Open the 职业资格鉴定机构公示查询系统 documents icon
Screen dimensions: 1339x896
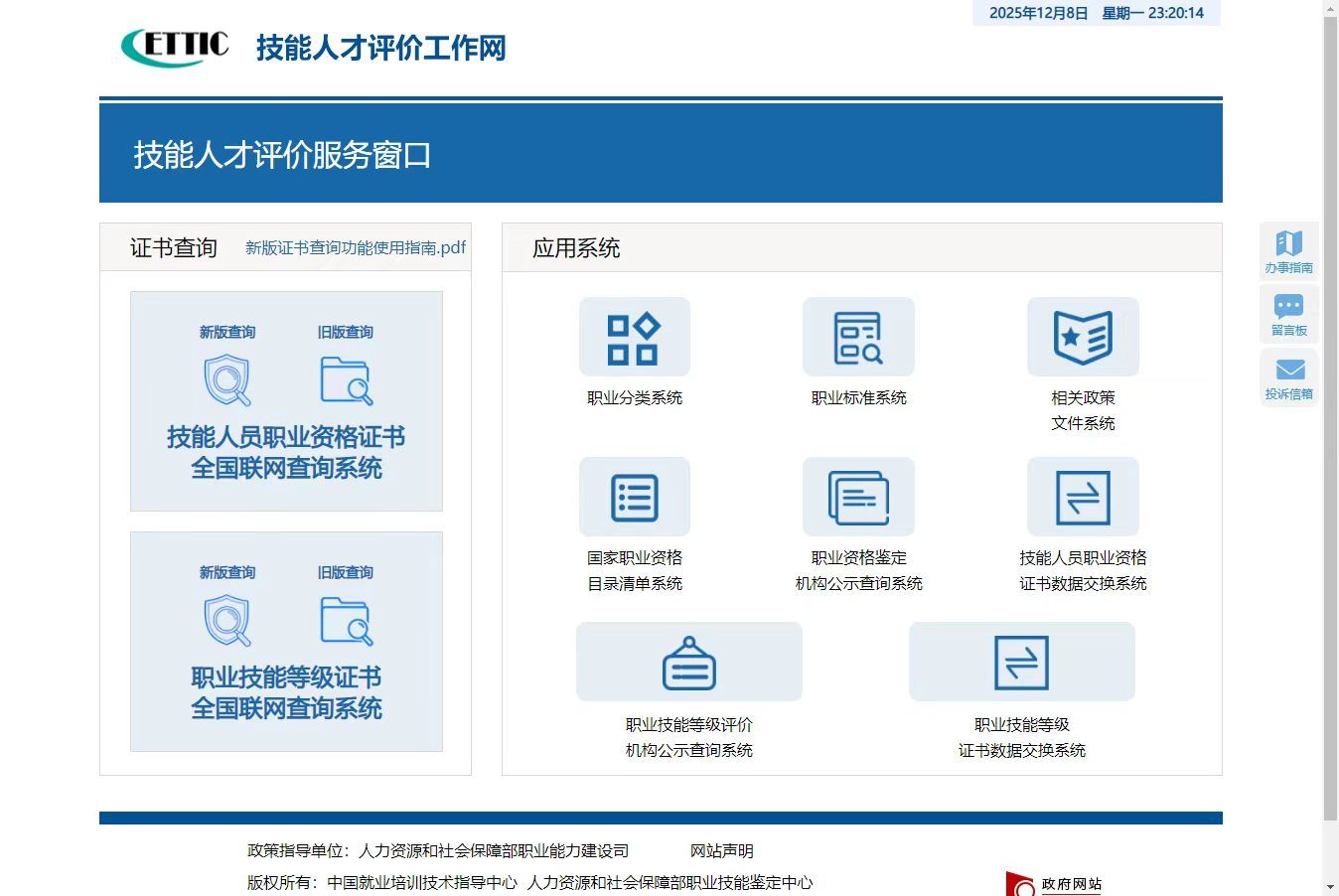858,497
